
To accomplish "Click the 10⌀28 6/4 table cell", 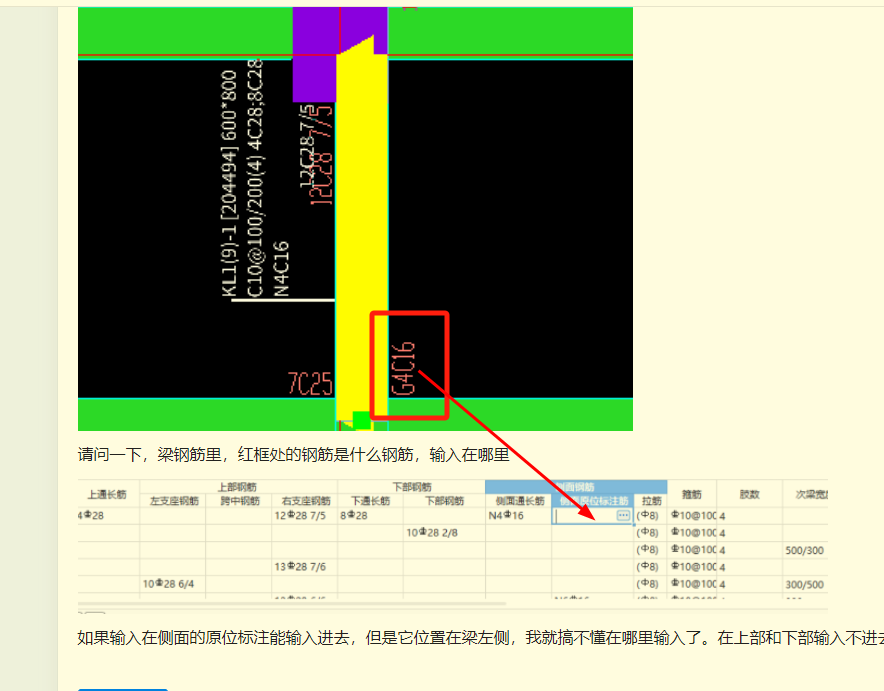I will point(173,584).
